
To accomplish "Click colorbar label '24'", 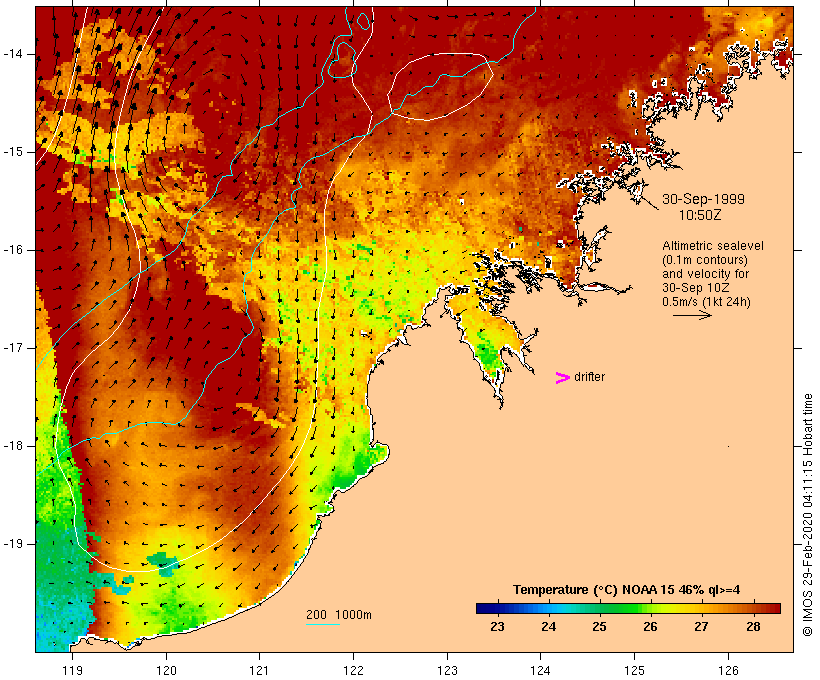I will (x=548, y=627).
